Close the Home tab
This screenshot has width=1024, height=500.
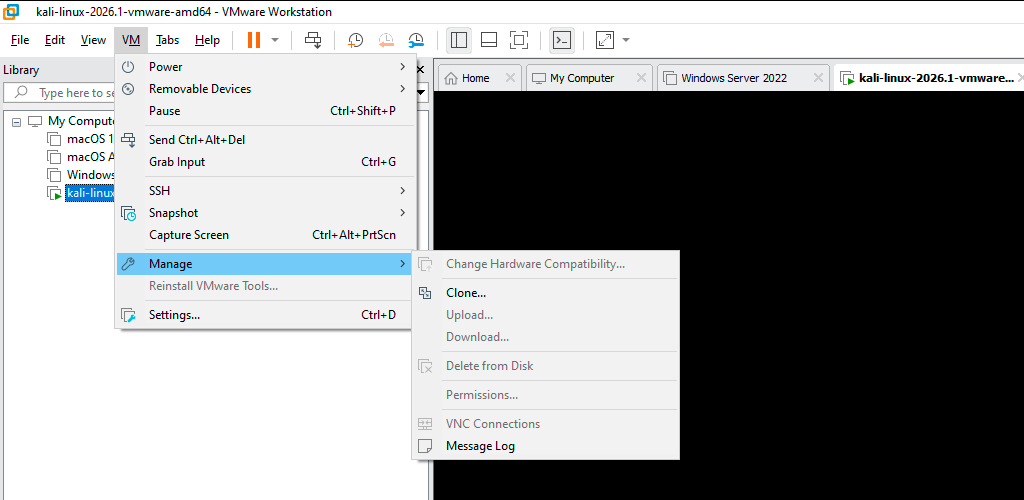point(510,78)
